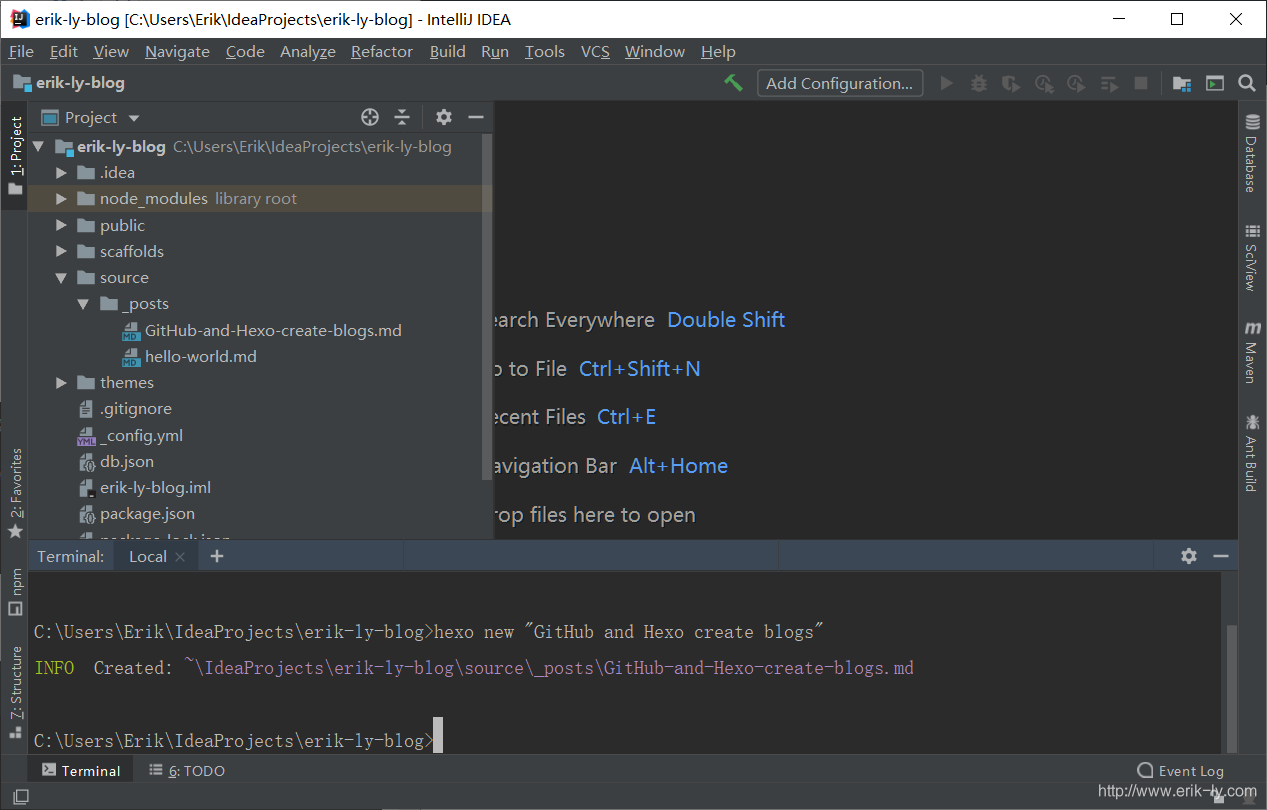Toggle the Maven tool window button
This screenshot has width=1267, height=810.
click(x=1251, y=353)
